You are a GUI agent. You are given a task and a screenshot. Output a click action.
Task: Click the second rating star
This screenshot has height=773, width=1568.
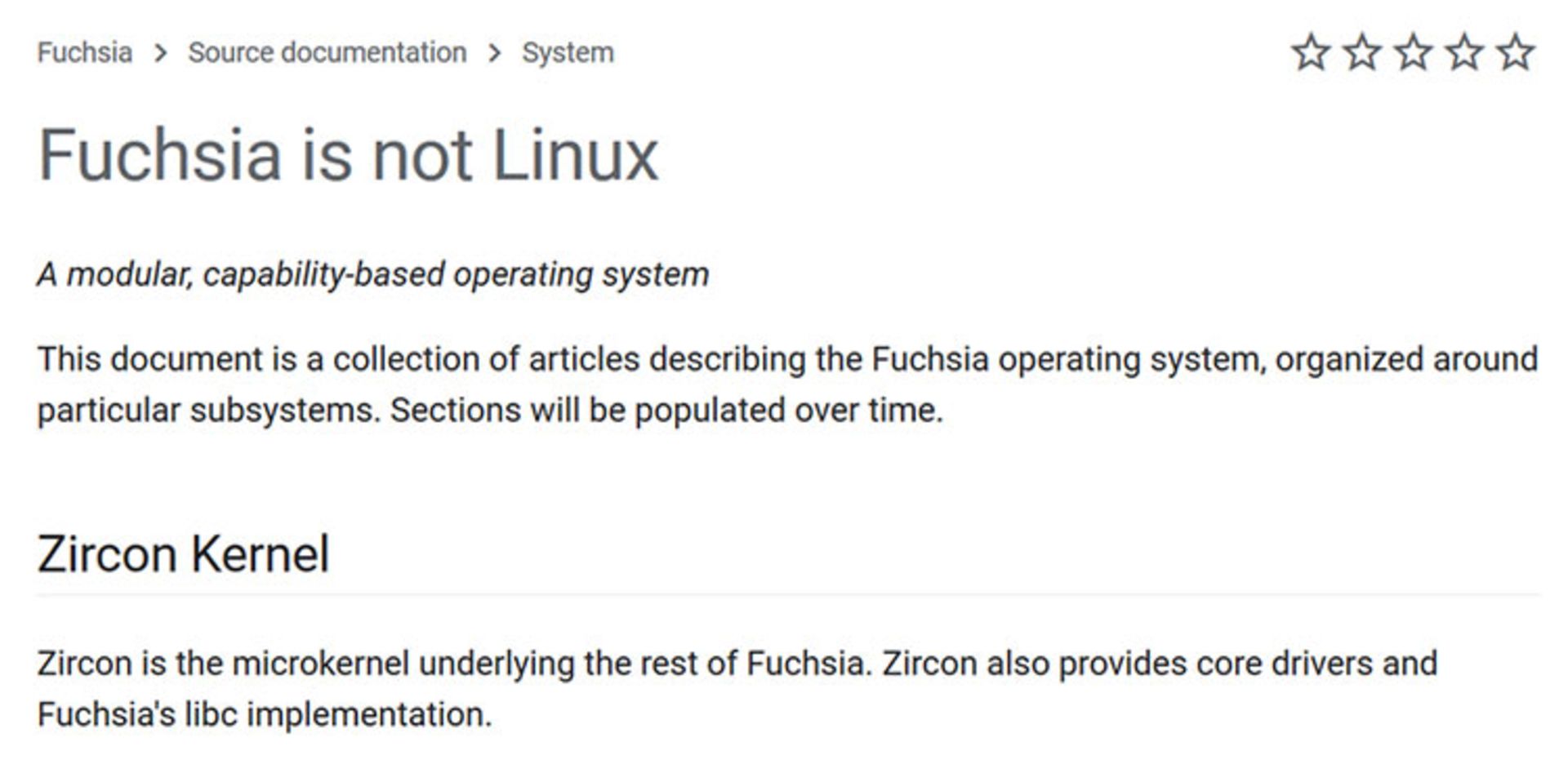point(1362,52)
